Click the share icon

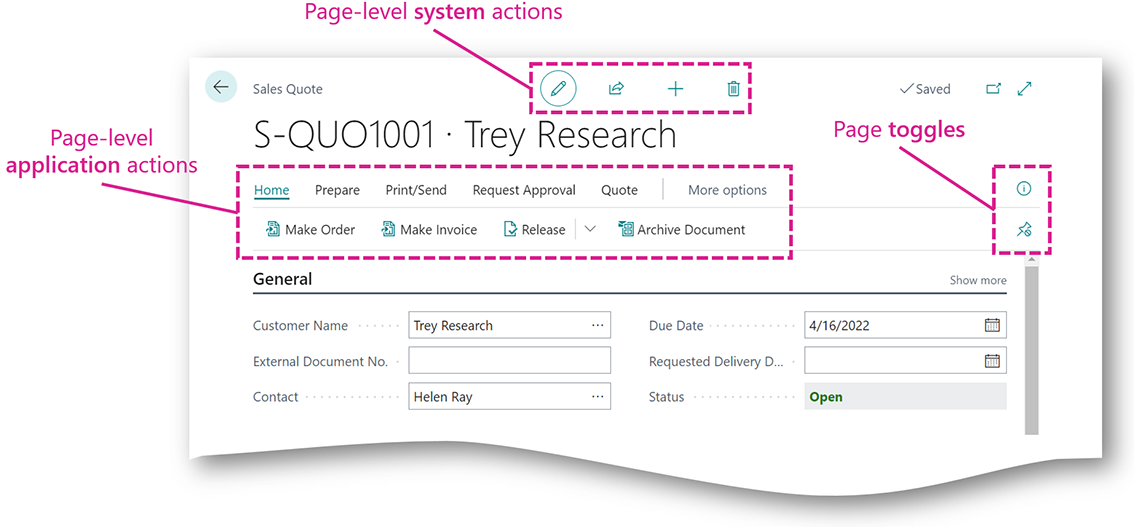click(616, 89)
